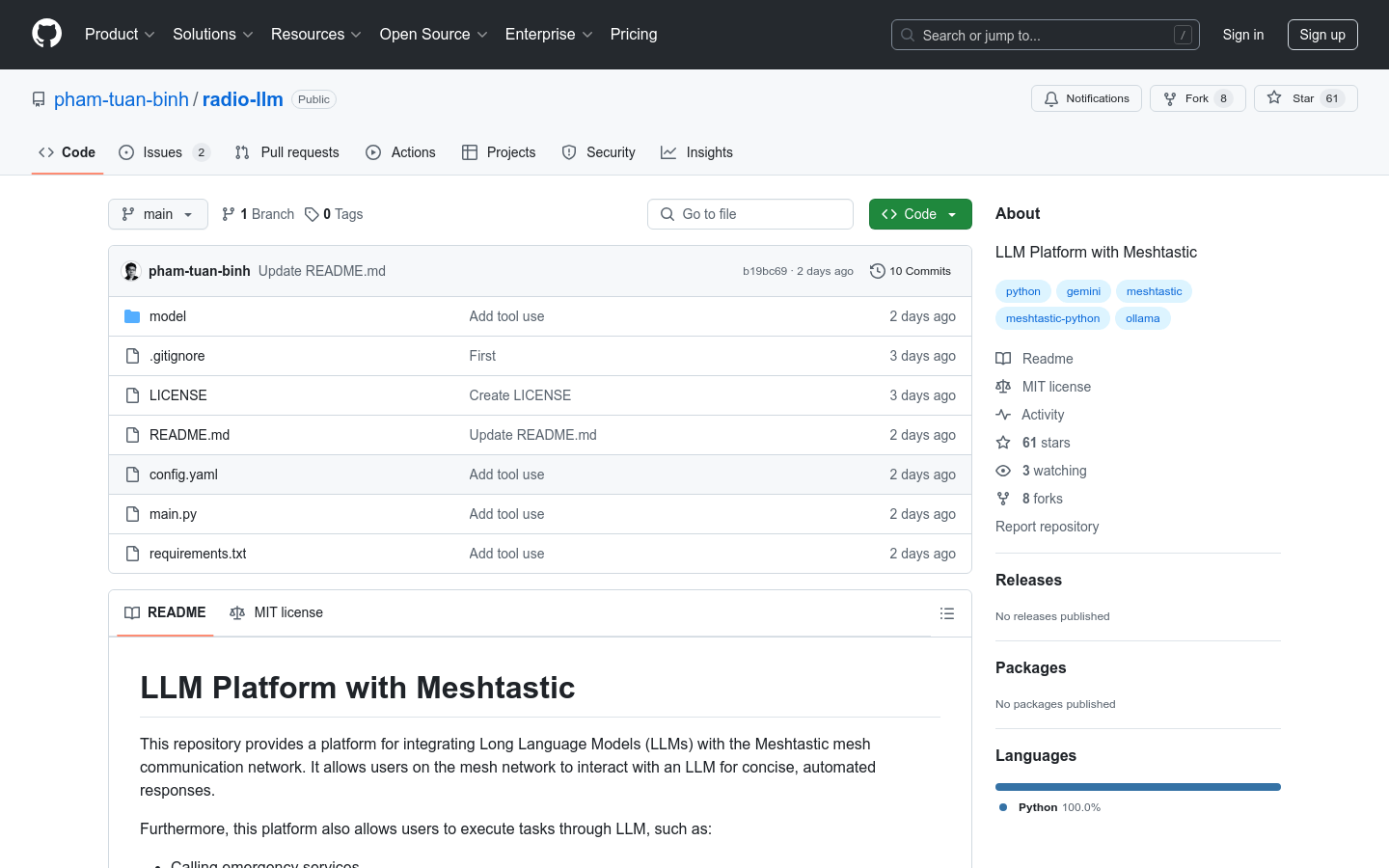
Task: Open the radio-llm repository link
Action: [243, 99]
